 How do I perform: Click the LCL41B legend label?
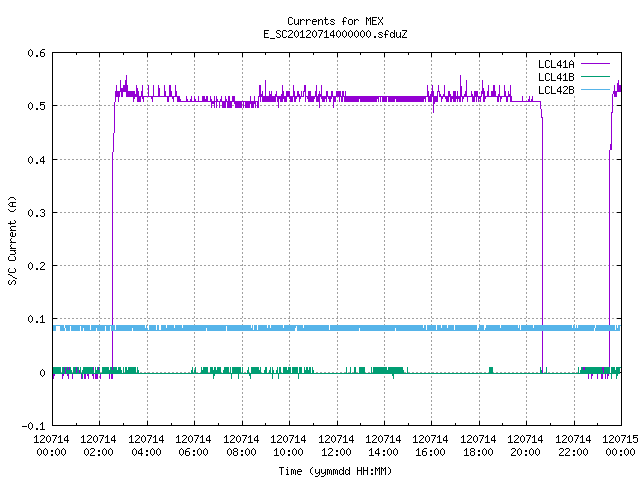(556, 77)
